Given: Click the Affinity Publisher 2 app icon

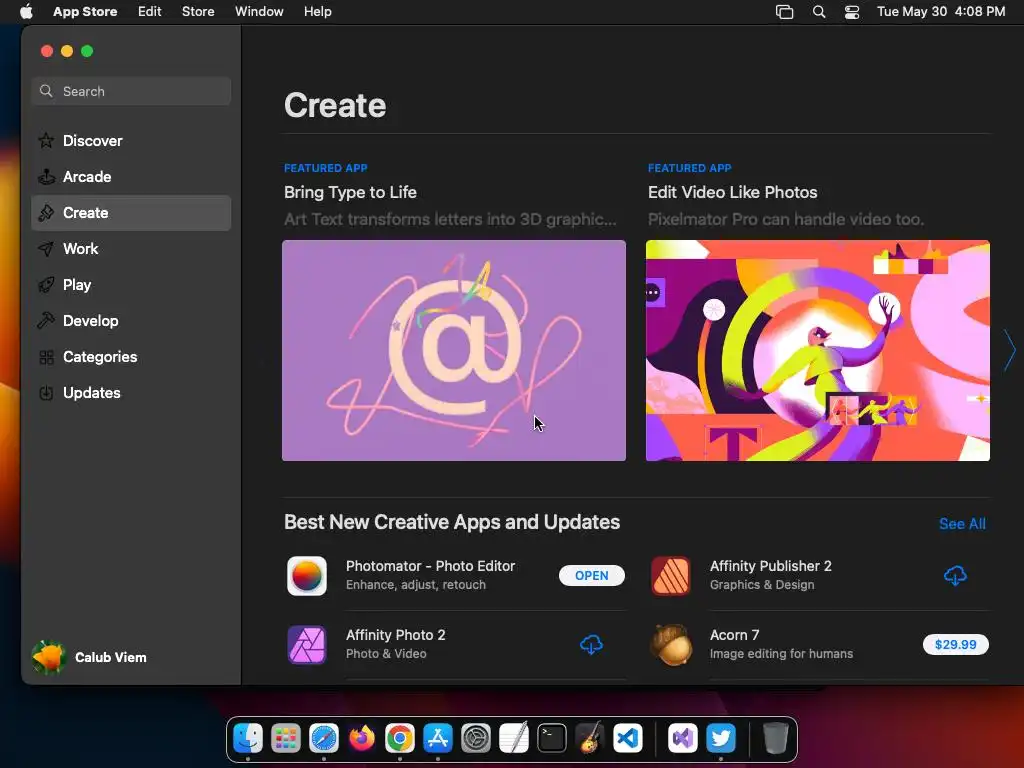Looking at the screenshot, I should click(x=671, y=575).
